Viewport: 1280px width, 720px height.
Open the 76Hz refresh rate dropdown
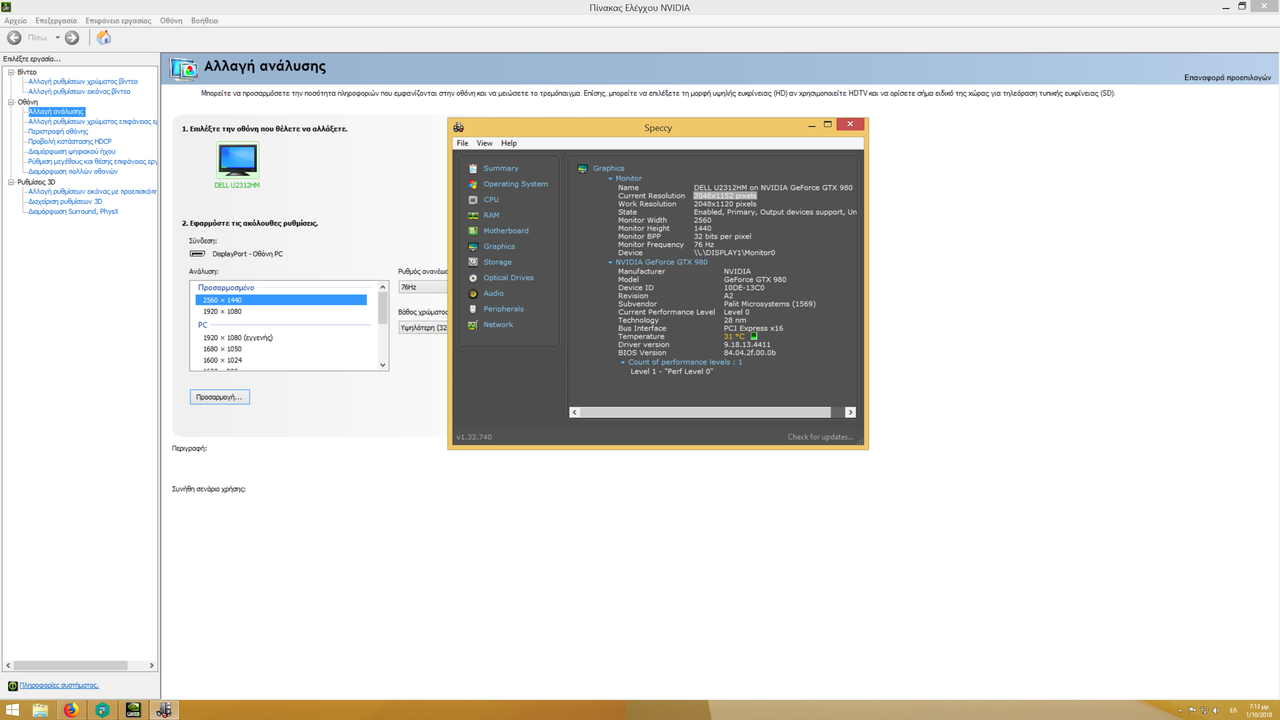[422, 287]
